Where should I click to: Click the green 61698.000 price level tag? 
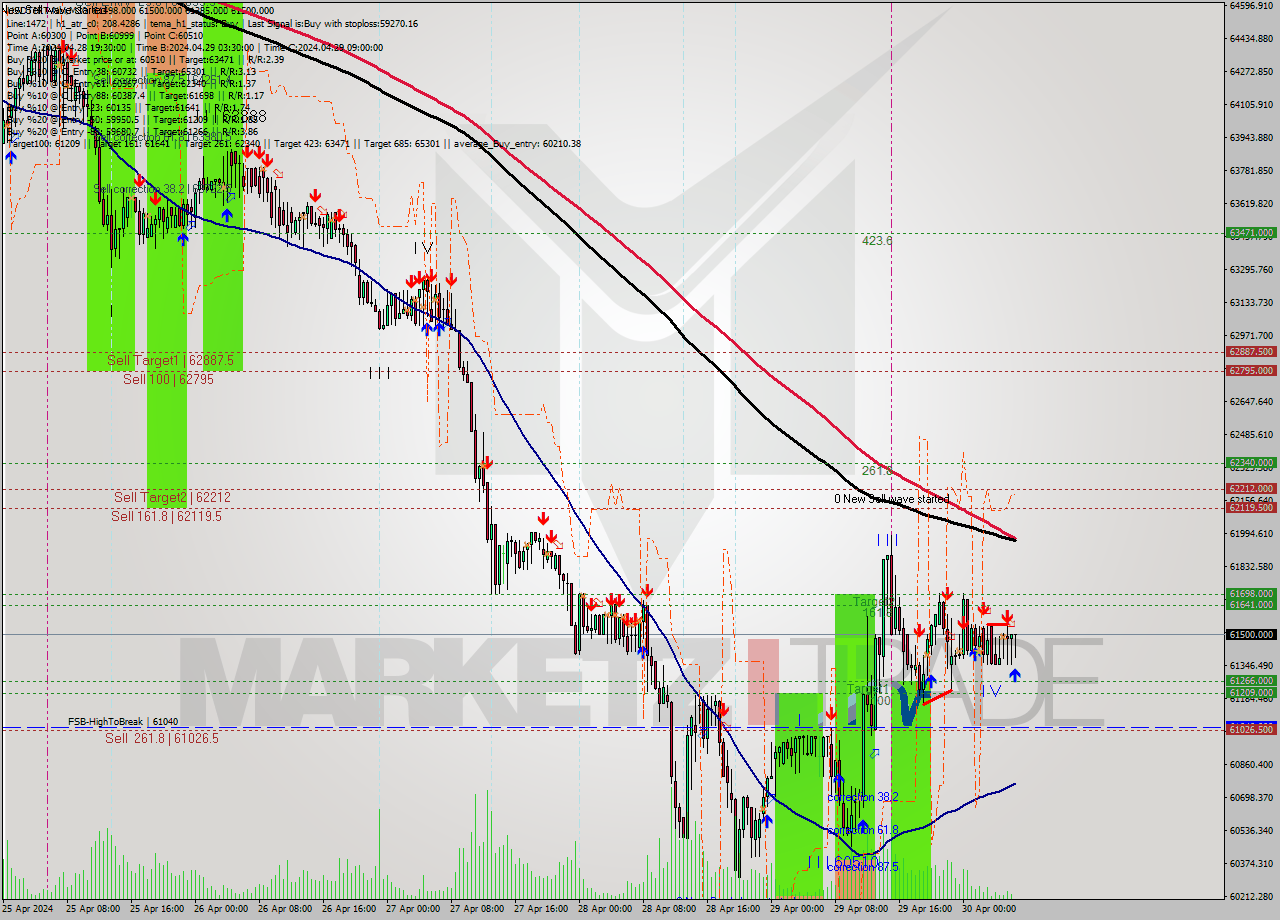pos(1251,593)
